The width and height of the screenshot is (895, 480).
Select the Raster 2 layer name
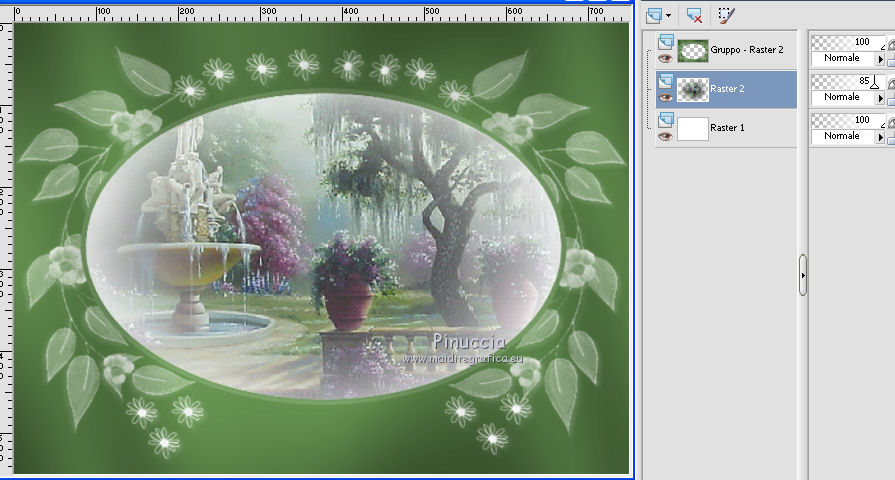(727, 88)
